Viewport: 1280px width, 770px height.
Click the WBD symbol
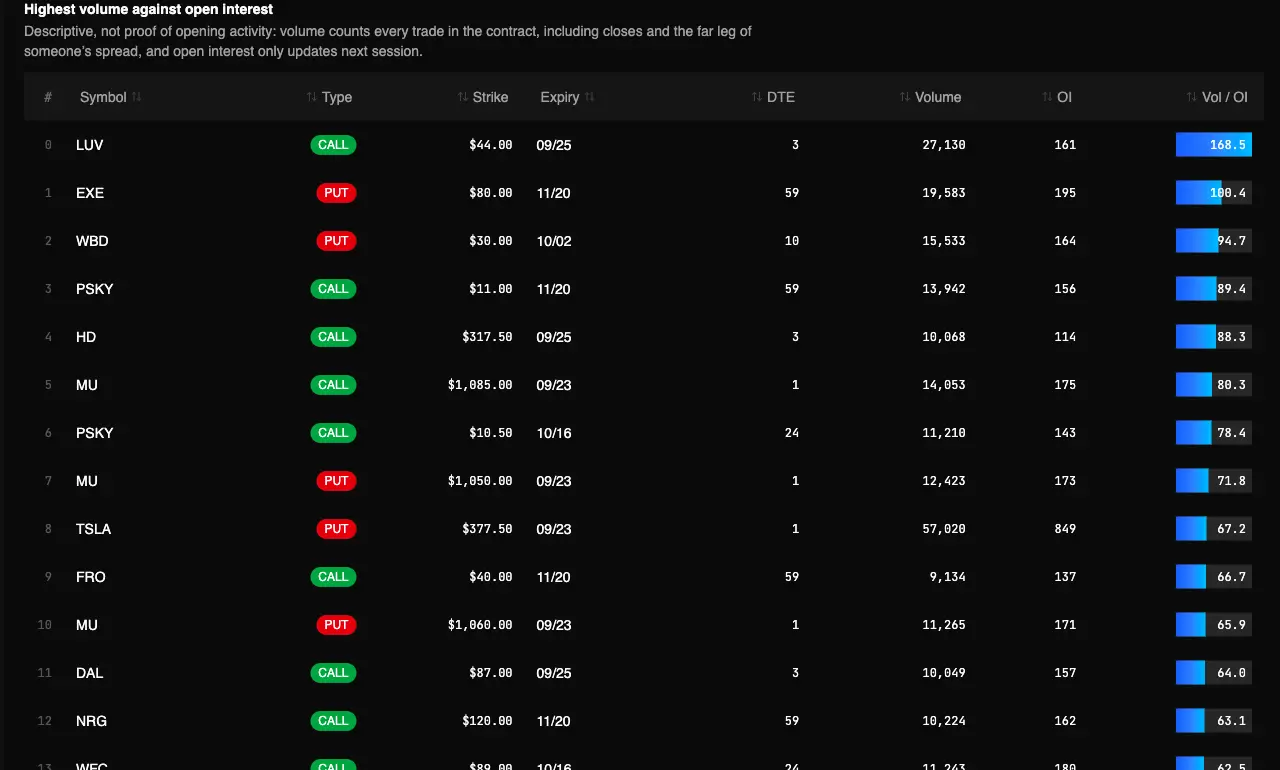[92, 241]
